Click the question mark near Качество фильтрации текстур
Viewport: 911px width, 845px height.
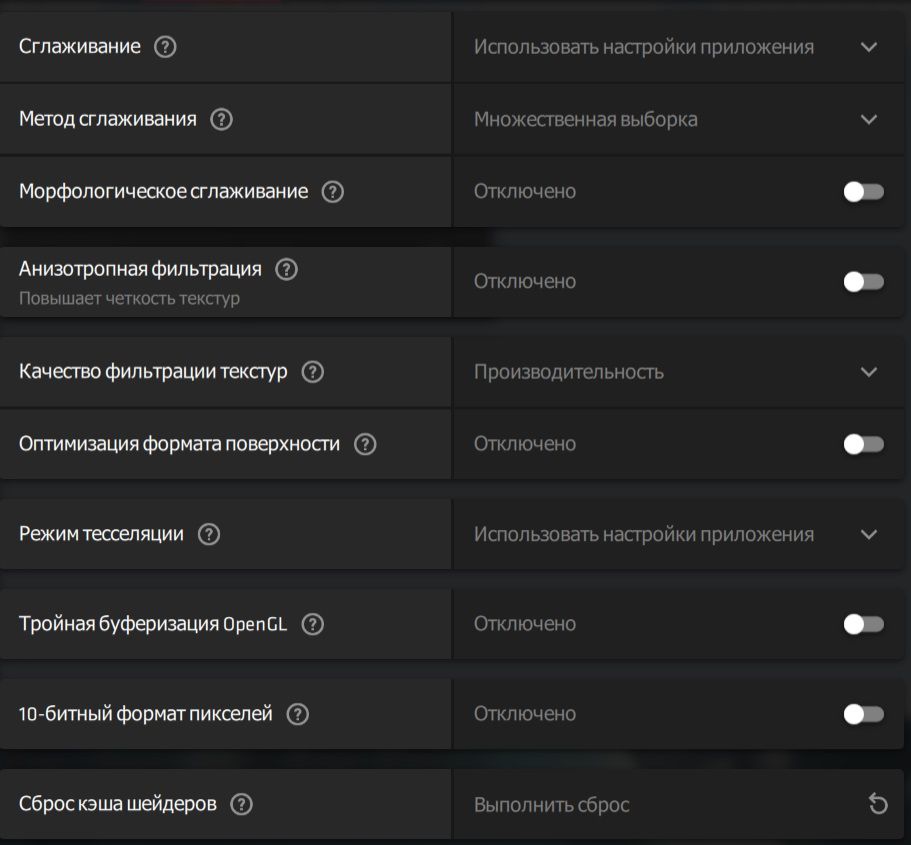(313, 372)
